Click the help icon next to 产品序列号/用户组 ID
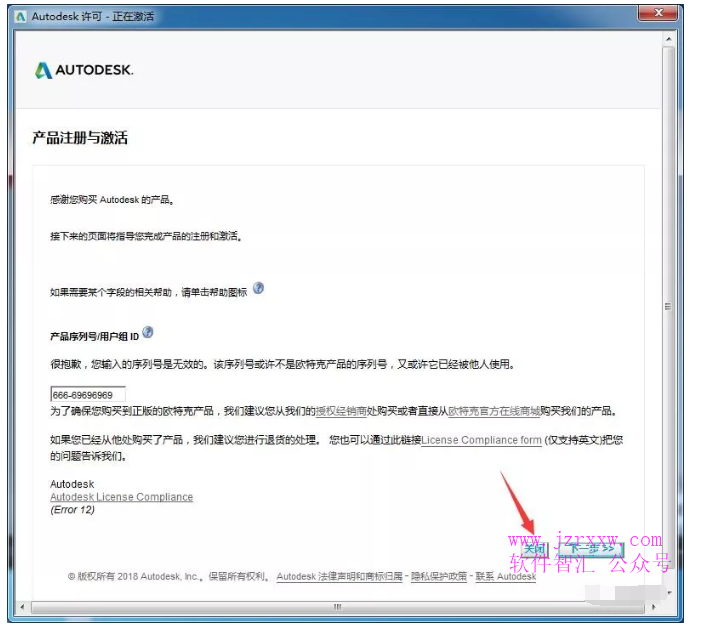Viewport: 713px width, 625px height. [148, 333]
